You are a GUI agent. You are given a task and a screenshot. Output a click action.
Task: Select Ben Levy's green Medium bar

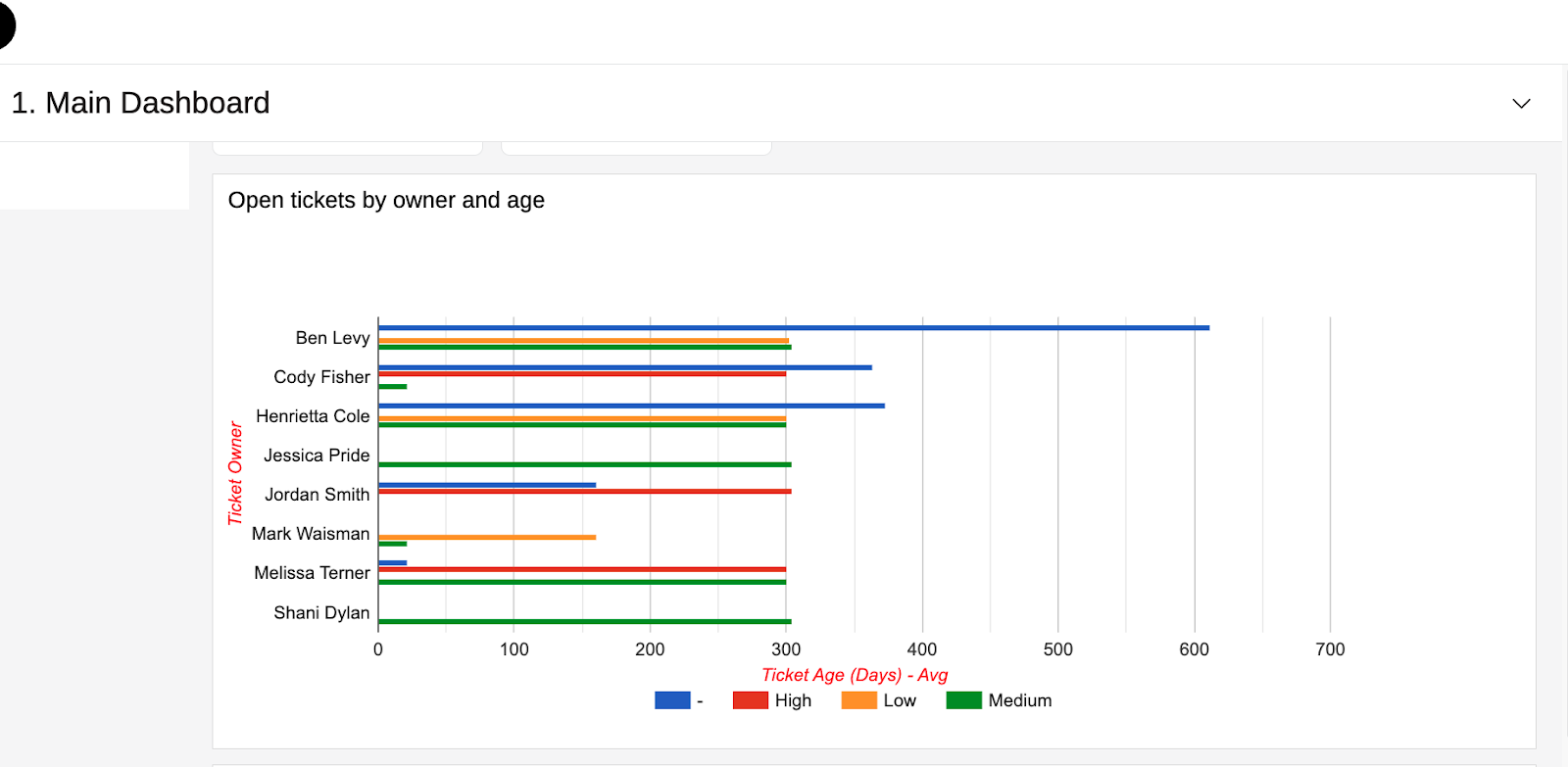pos(585,347)
